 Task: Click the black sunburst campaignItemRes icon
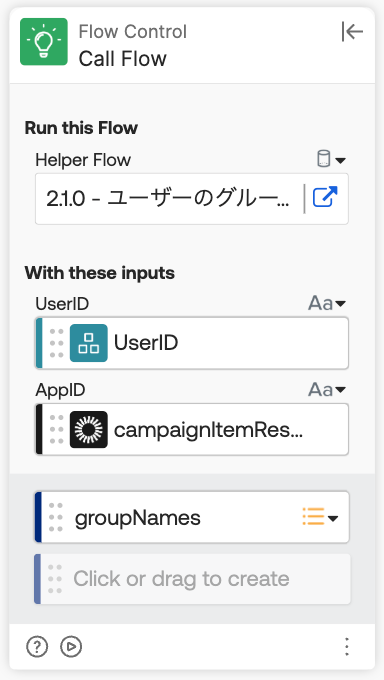[x=89, y=429]
